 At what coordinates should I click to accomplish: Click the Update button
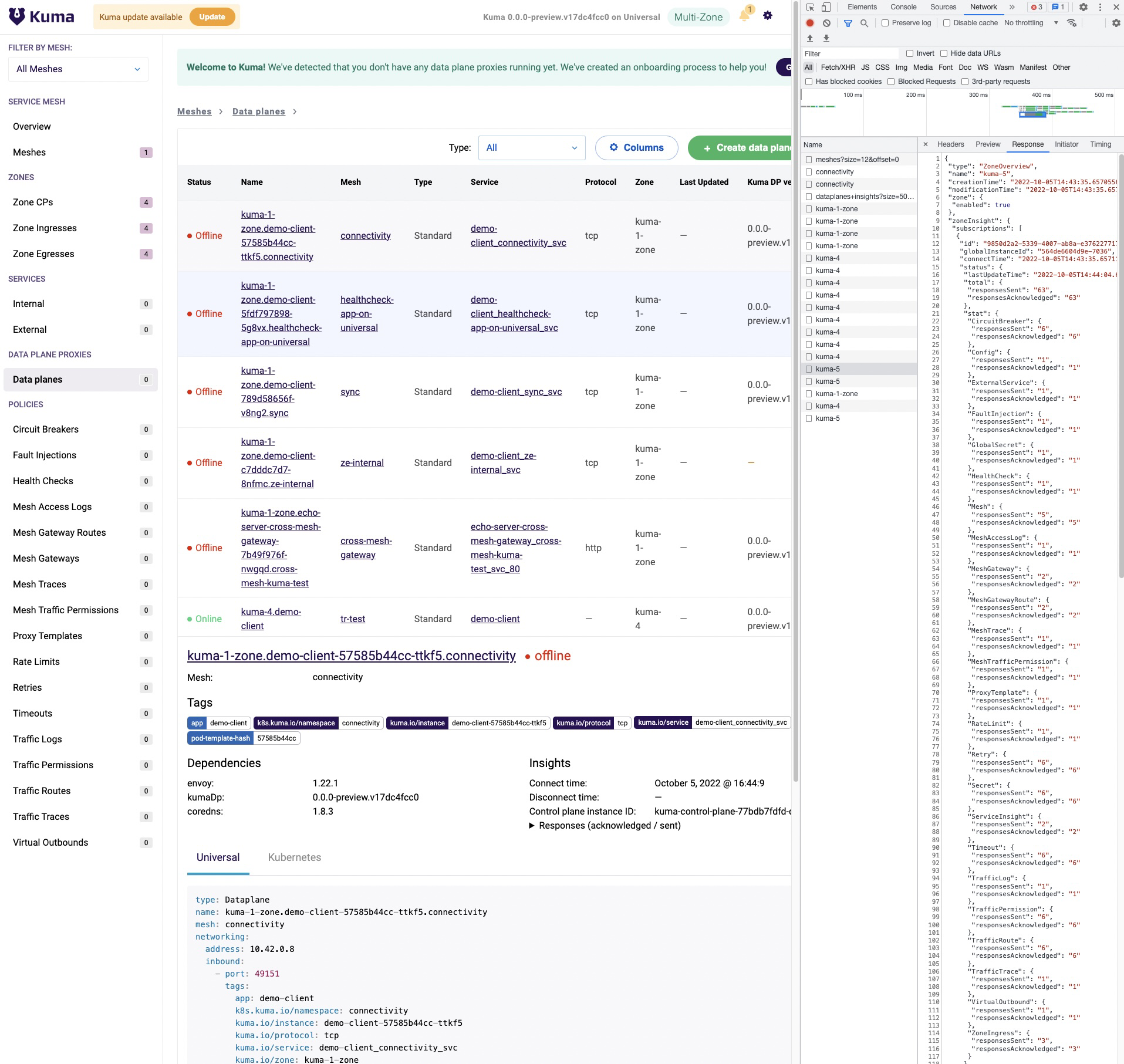coord(212,17)
